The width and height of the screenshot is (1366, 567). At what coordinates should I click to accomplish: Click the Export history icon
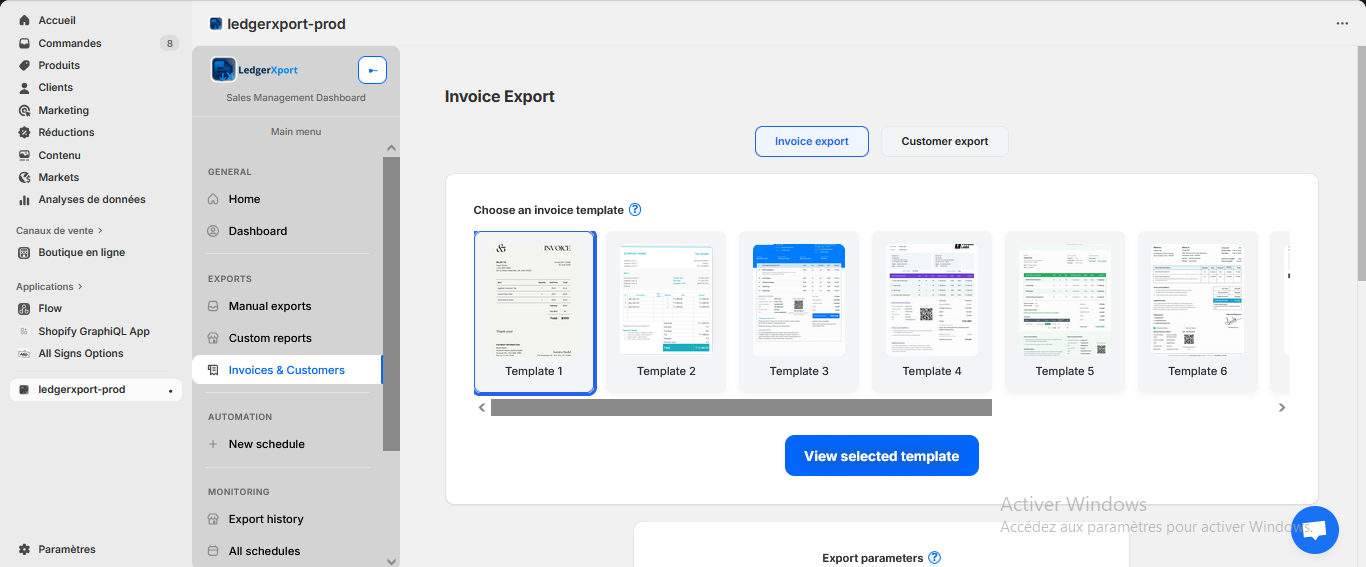pyautogui.click(x=213, y=519)
